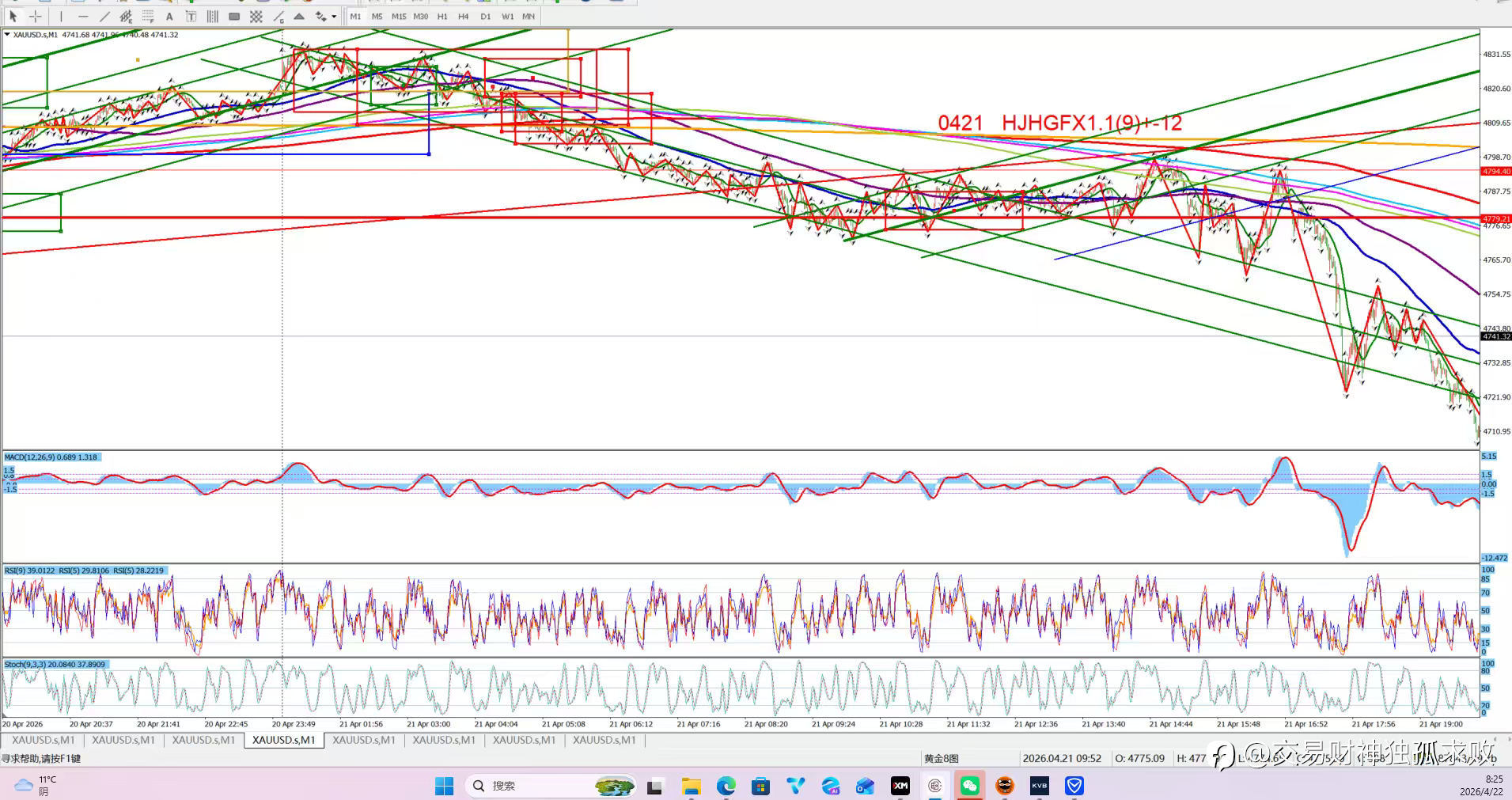Open the 黄金8图 profile selector in status bar
The height and width of the screenshot is (800, 1512).
click(x=941, y=758)
